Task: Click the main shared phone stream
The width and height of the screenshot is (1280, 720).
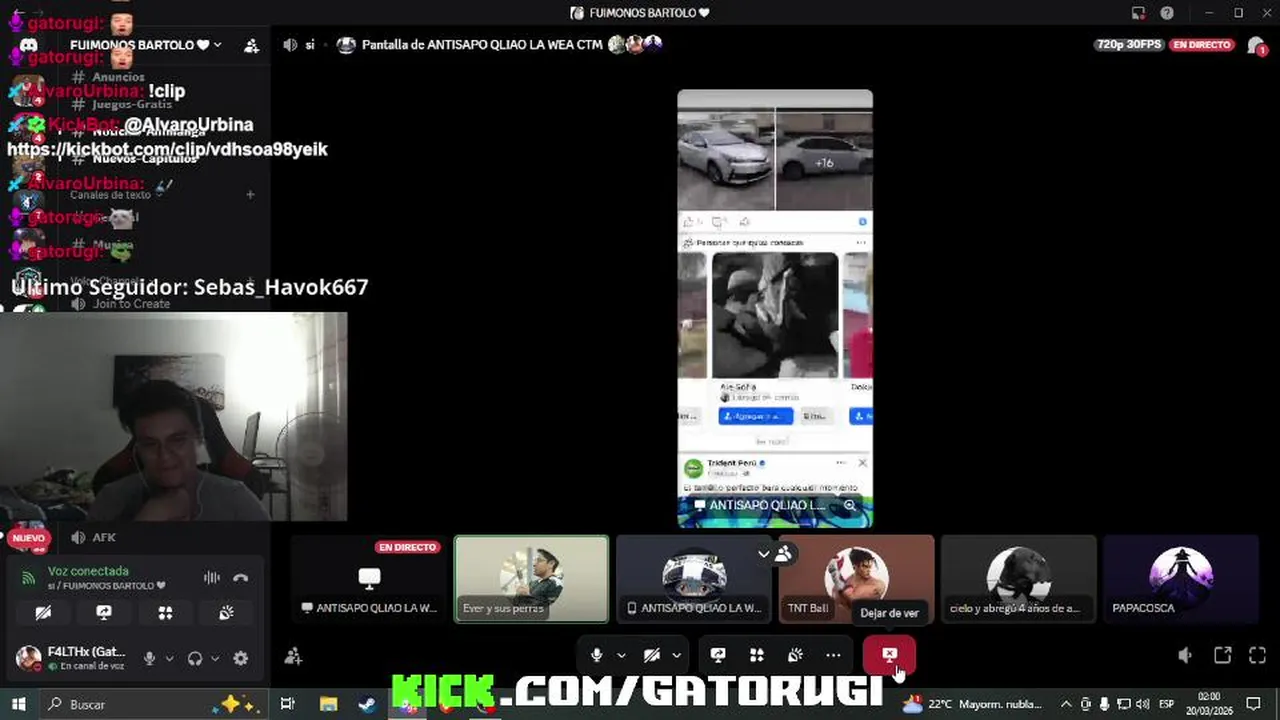Action: [775, 308]
